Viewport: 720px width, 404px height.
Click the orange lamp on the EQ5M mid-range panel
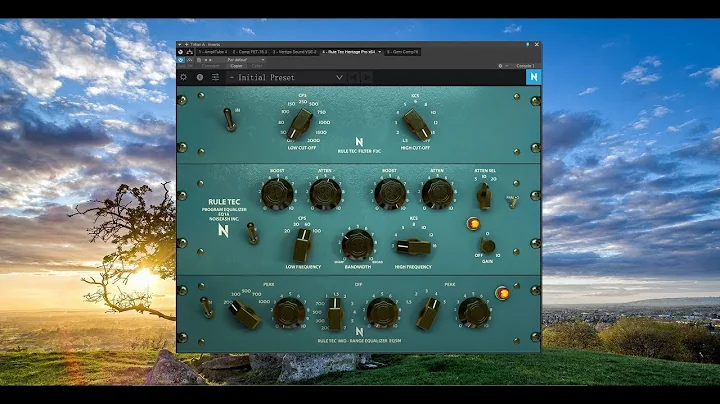[x=502, y=293]
